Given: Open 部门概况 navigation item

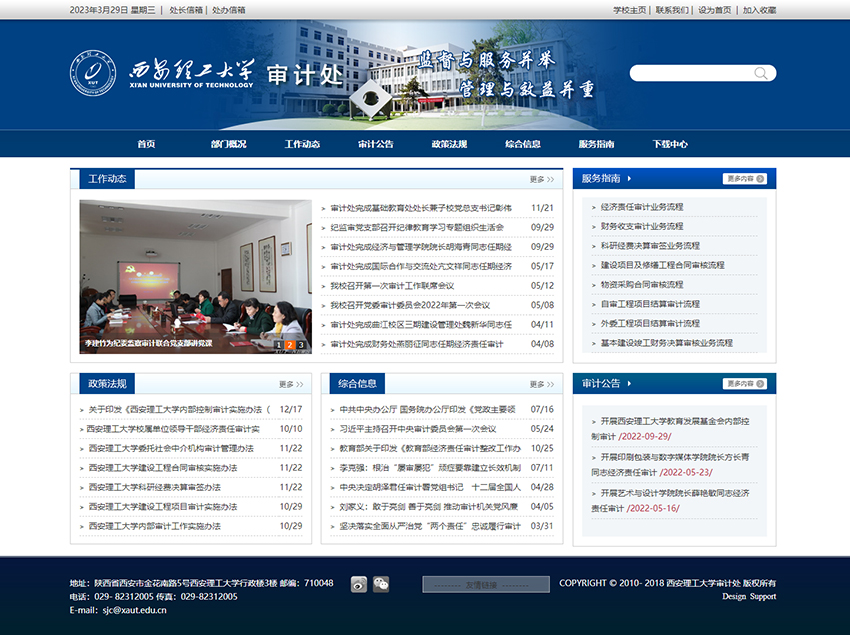Looking at the screenshot, I should click(229, 144).
